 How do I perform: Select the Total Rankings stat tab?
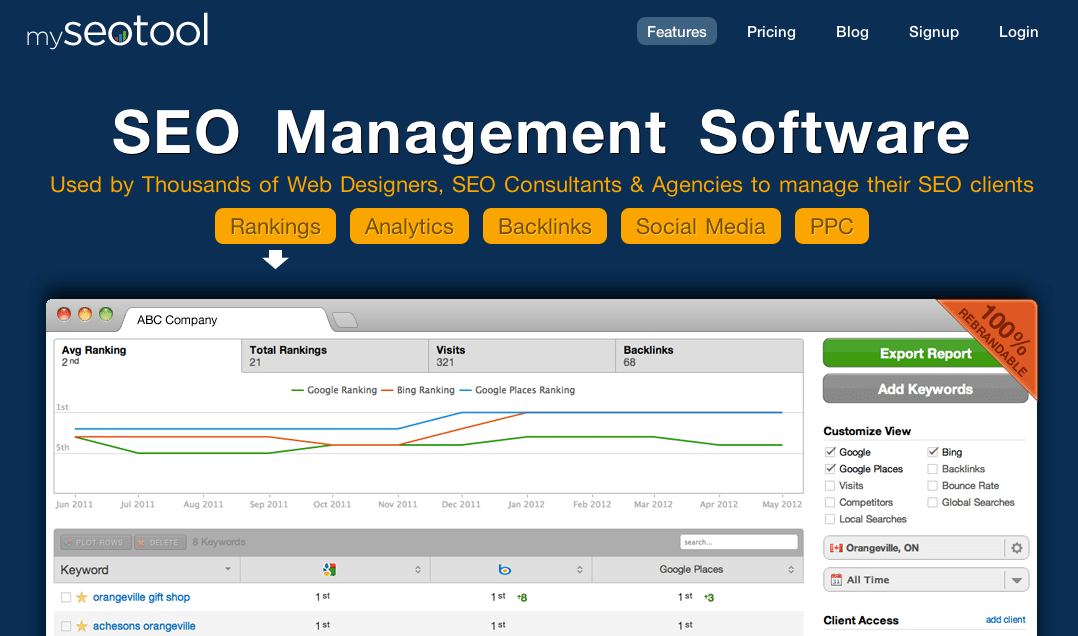click(335, 355)
